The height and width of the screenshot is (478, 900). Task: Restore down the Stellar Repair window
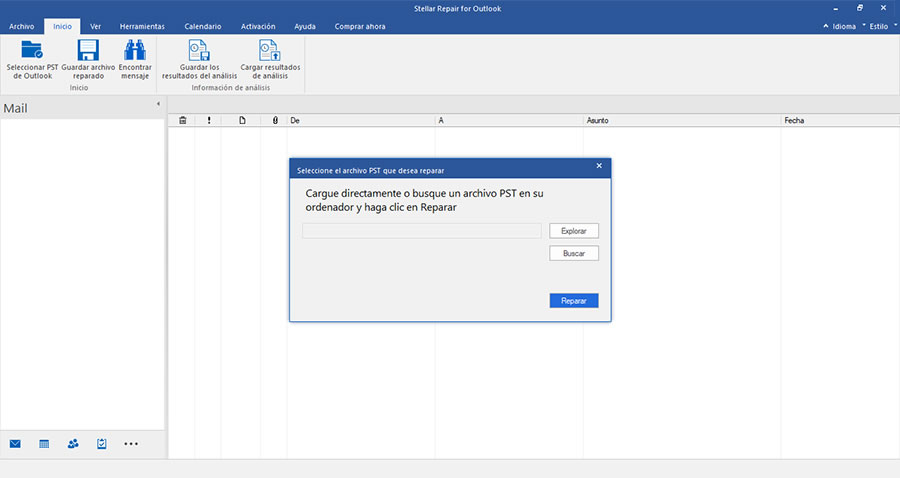[x=860, y=8]
